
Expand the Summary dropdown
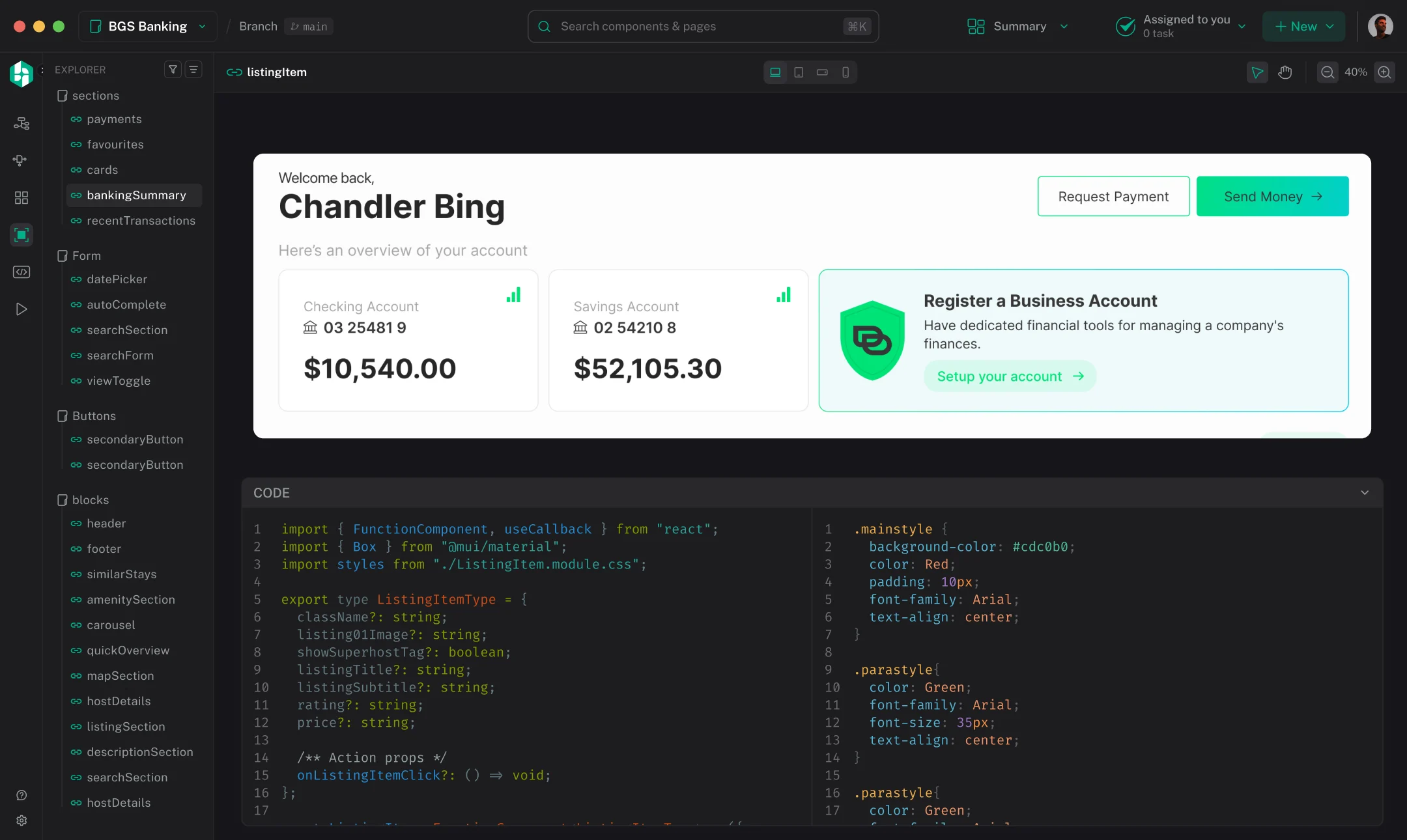click(1018, 26)
